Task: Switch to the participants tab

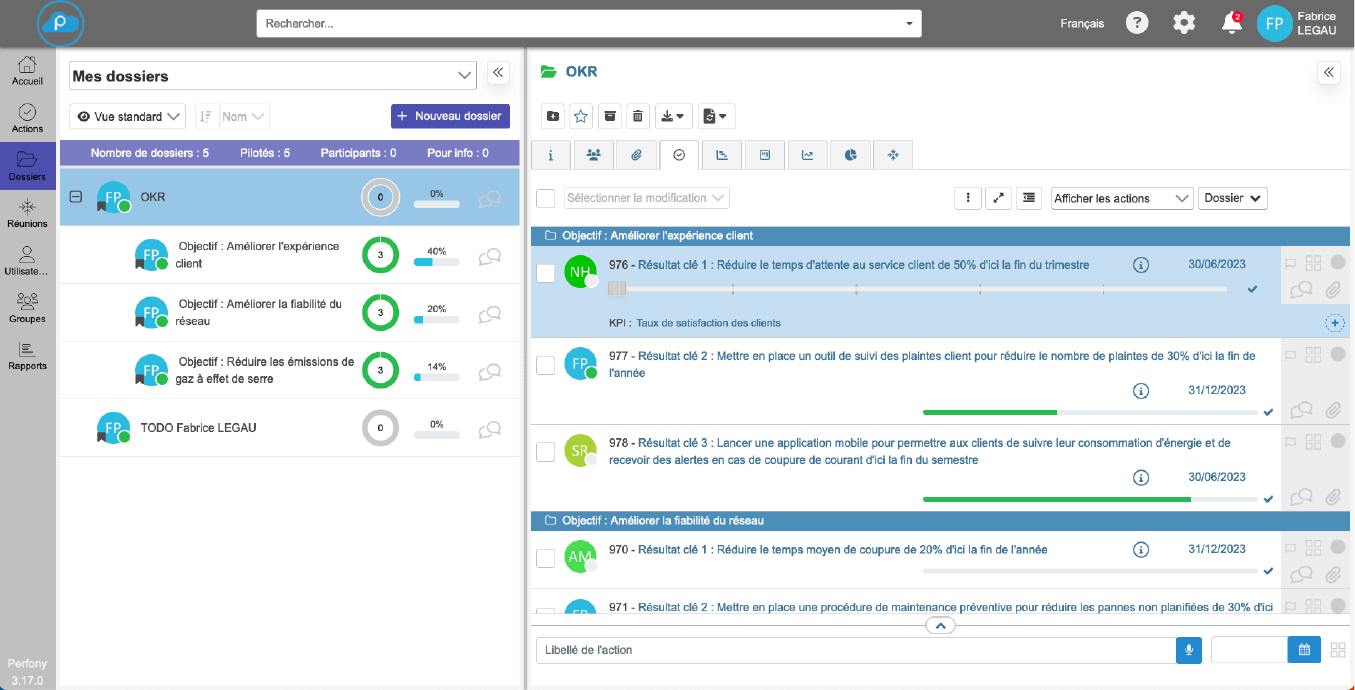Action: (x=593, y=155)
